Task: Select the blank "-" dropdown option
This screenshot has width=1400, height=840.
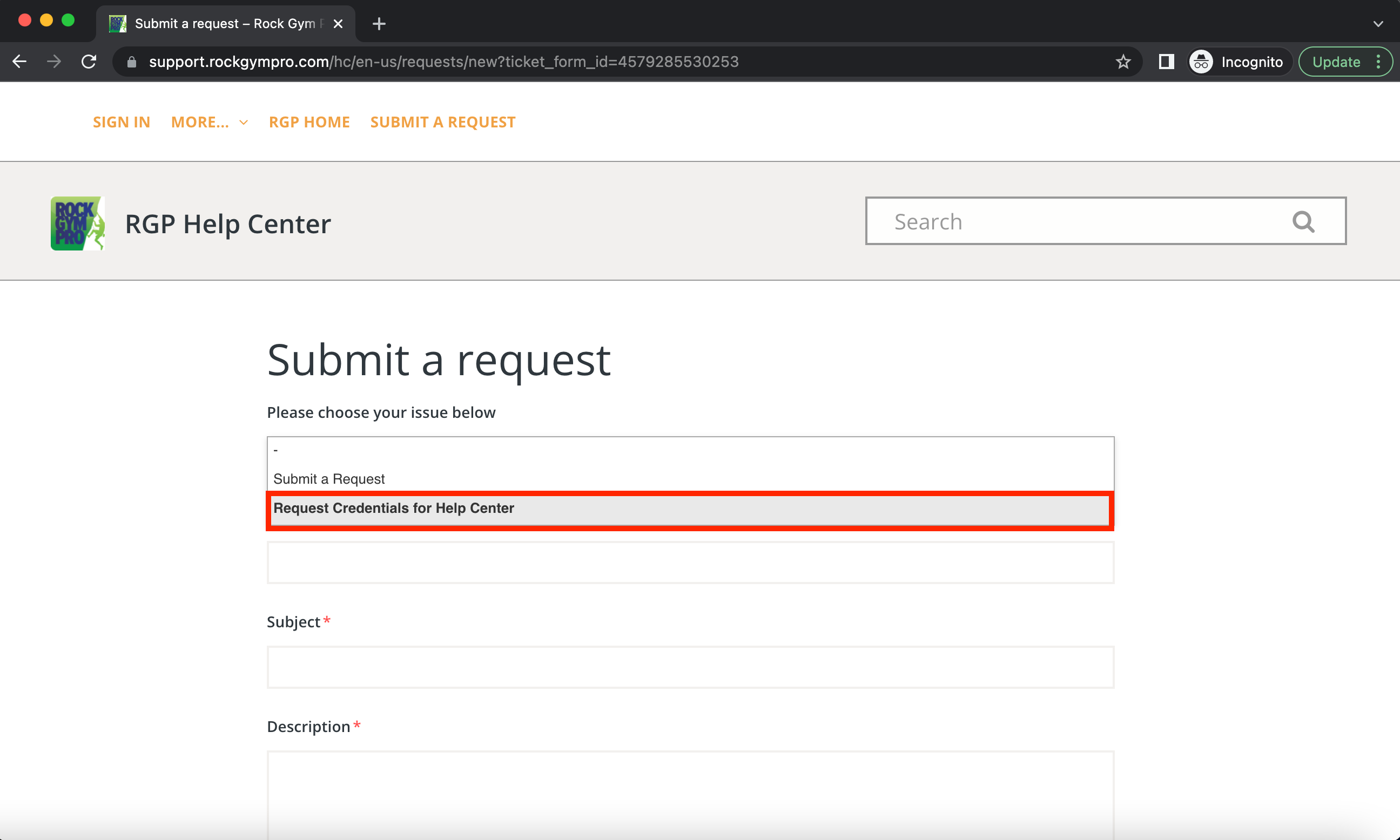Action: [x=690, y=450]
